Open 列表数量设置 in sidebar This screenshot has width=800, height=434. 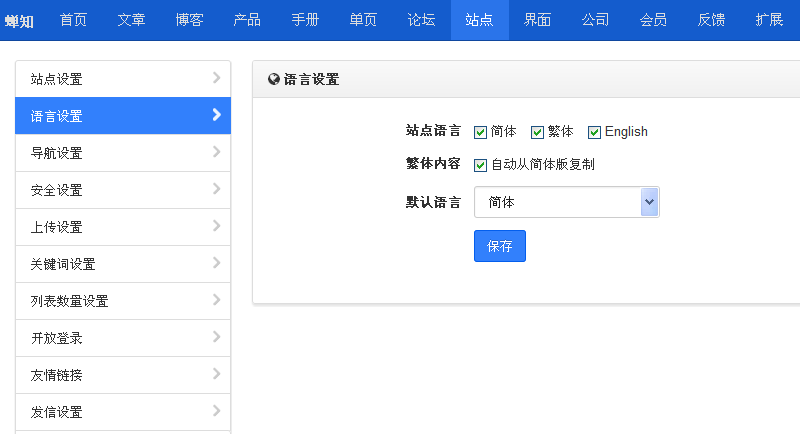point(123,301)
